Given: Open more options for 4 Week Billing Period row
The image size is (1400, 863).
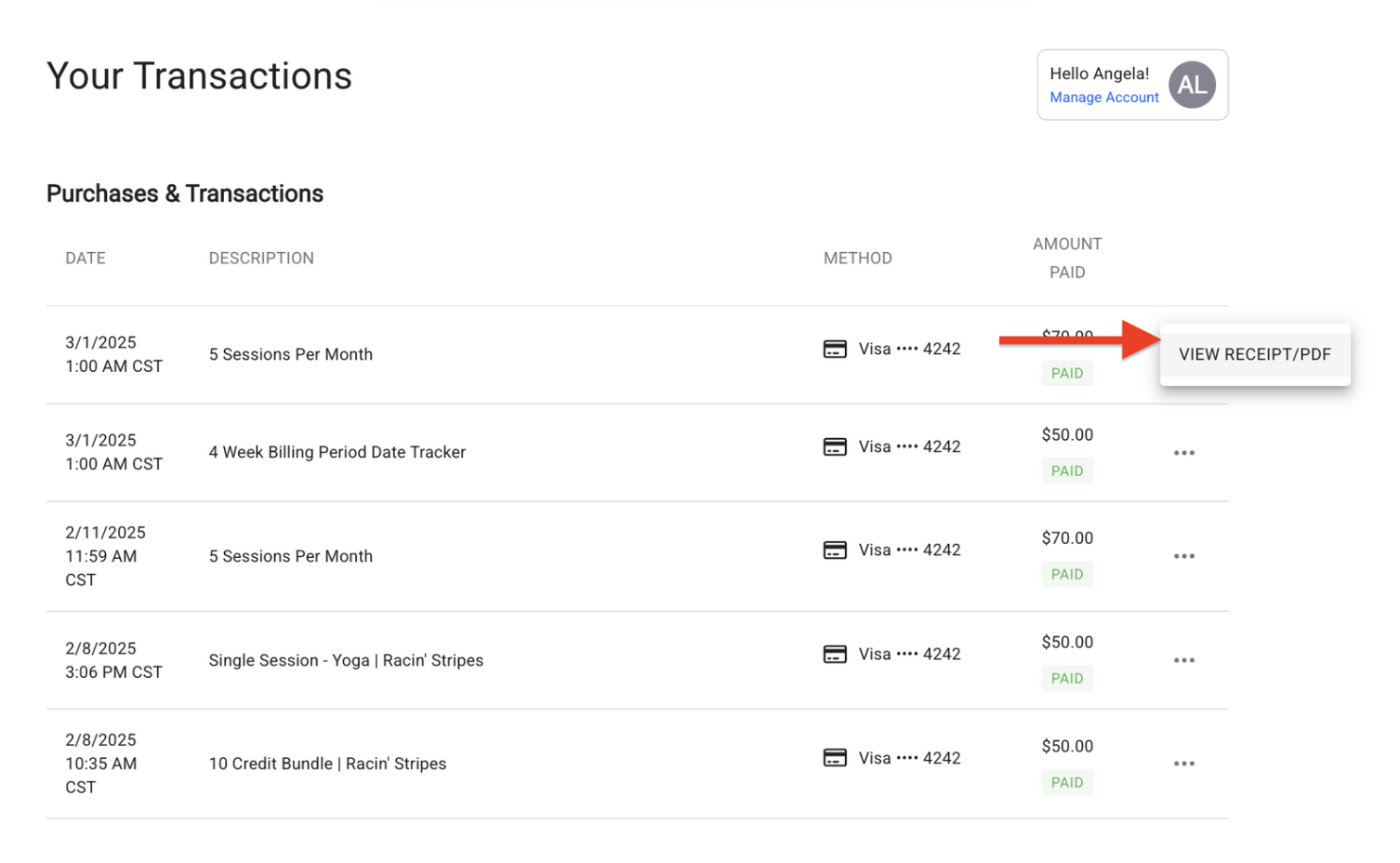Looking at the screenshot, I should click(1183, 453).
